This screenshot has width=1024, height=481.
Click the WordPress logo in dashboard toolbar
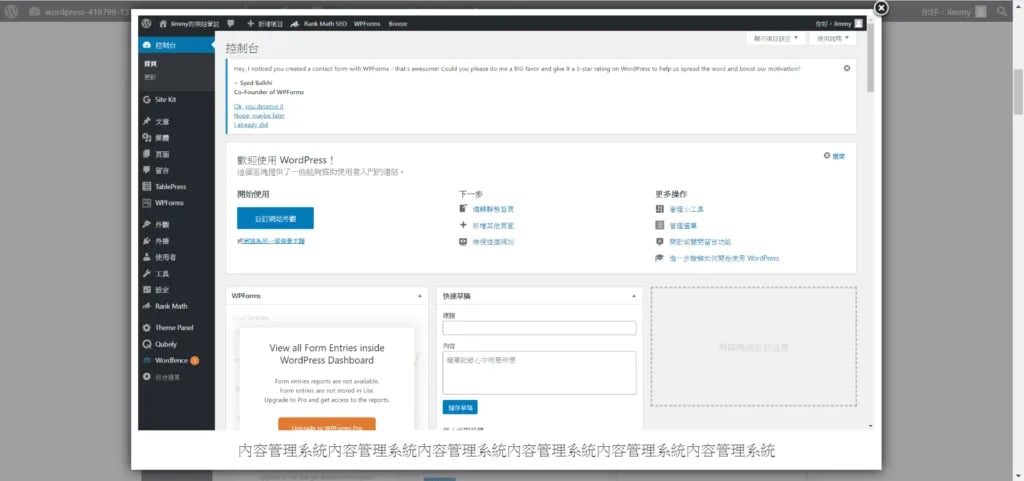146,23
